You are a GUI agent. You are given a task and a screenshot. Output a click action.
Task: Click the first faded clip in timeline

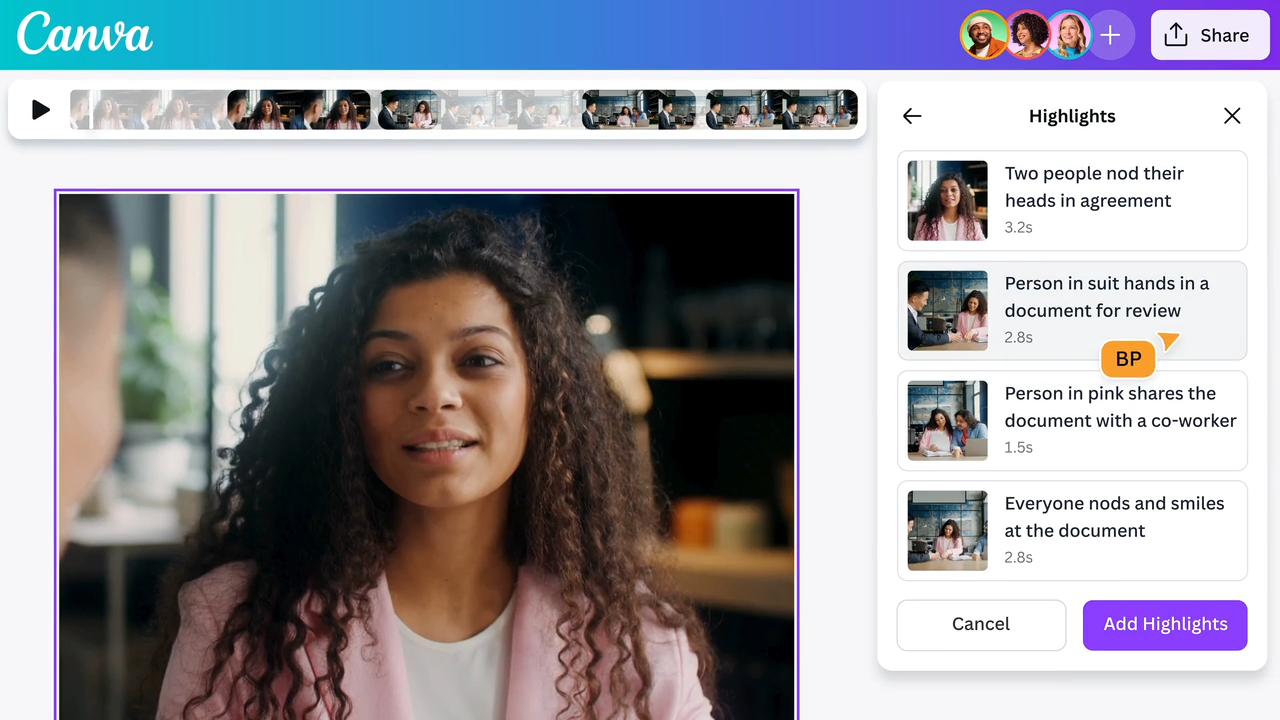click(x=150, y=110)
